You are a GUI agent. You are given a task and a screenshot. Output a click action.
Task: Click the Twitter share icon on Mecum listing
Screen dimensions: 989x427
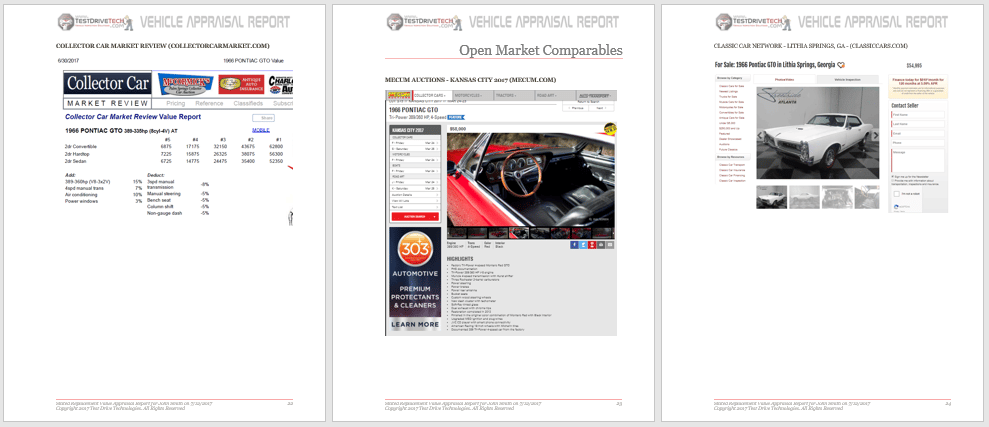583,245
